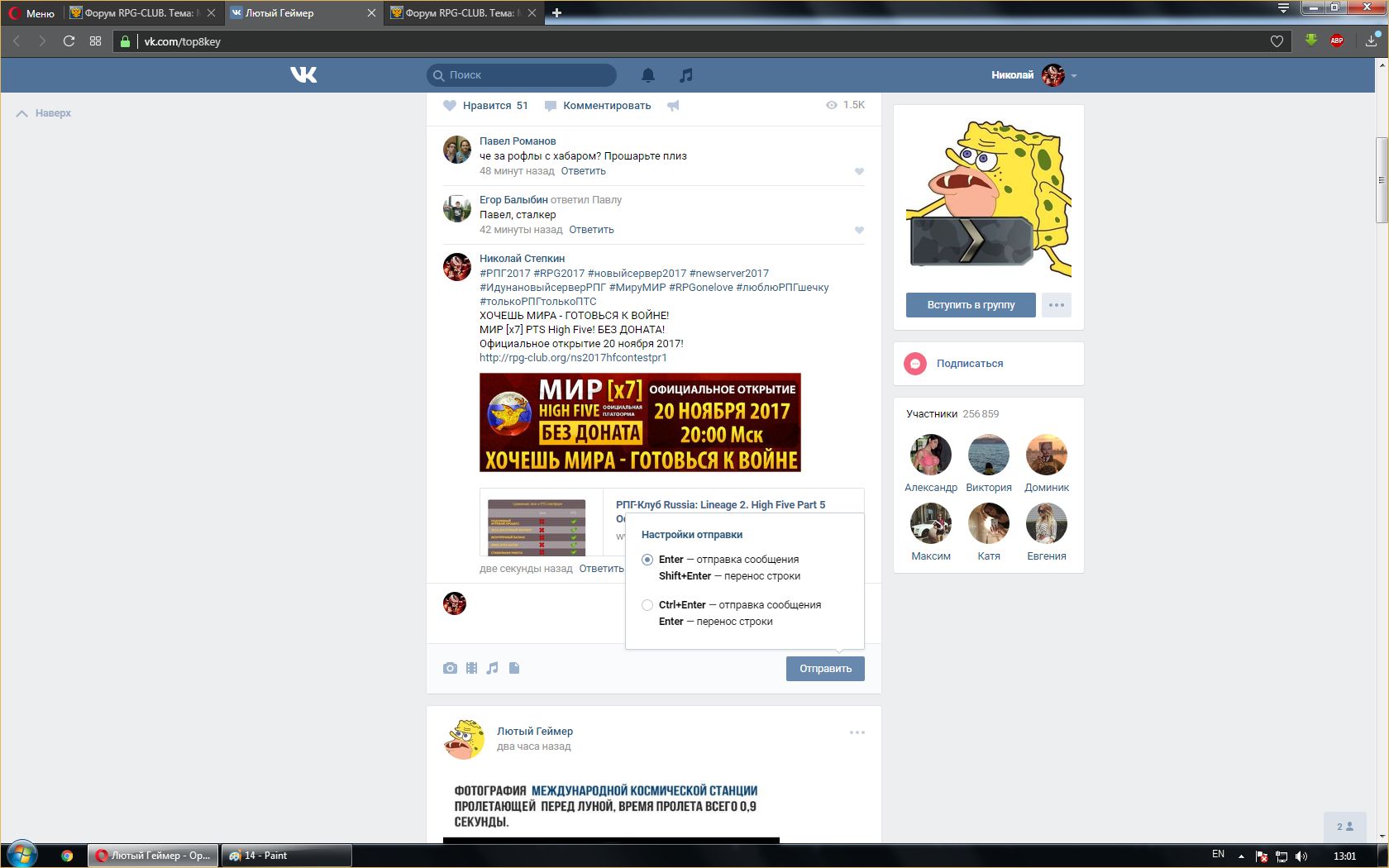Reply to Егор Балыбин's comment

pos(591,230)
